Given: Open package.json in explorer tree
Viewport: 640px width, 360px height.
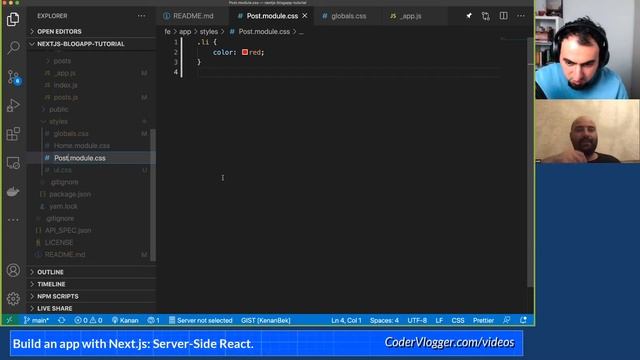Looking at the screenshot, I should (70, 194).
